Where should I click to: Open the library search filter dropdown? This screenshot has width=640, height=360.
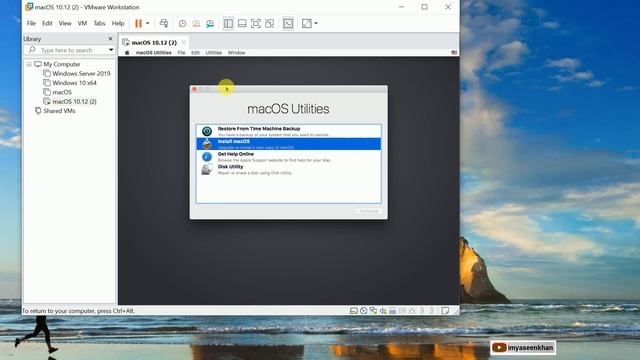pyautogui.click(x=111, y=50)
